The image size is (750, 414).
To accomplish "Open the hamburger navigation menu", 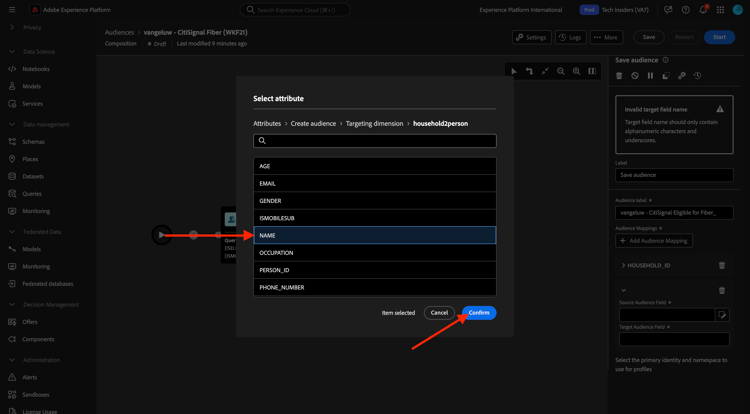I will (x=12, y=10).
